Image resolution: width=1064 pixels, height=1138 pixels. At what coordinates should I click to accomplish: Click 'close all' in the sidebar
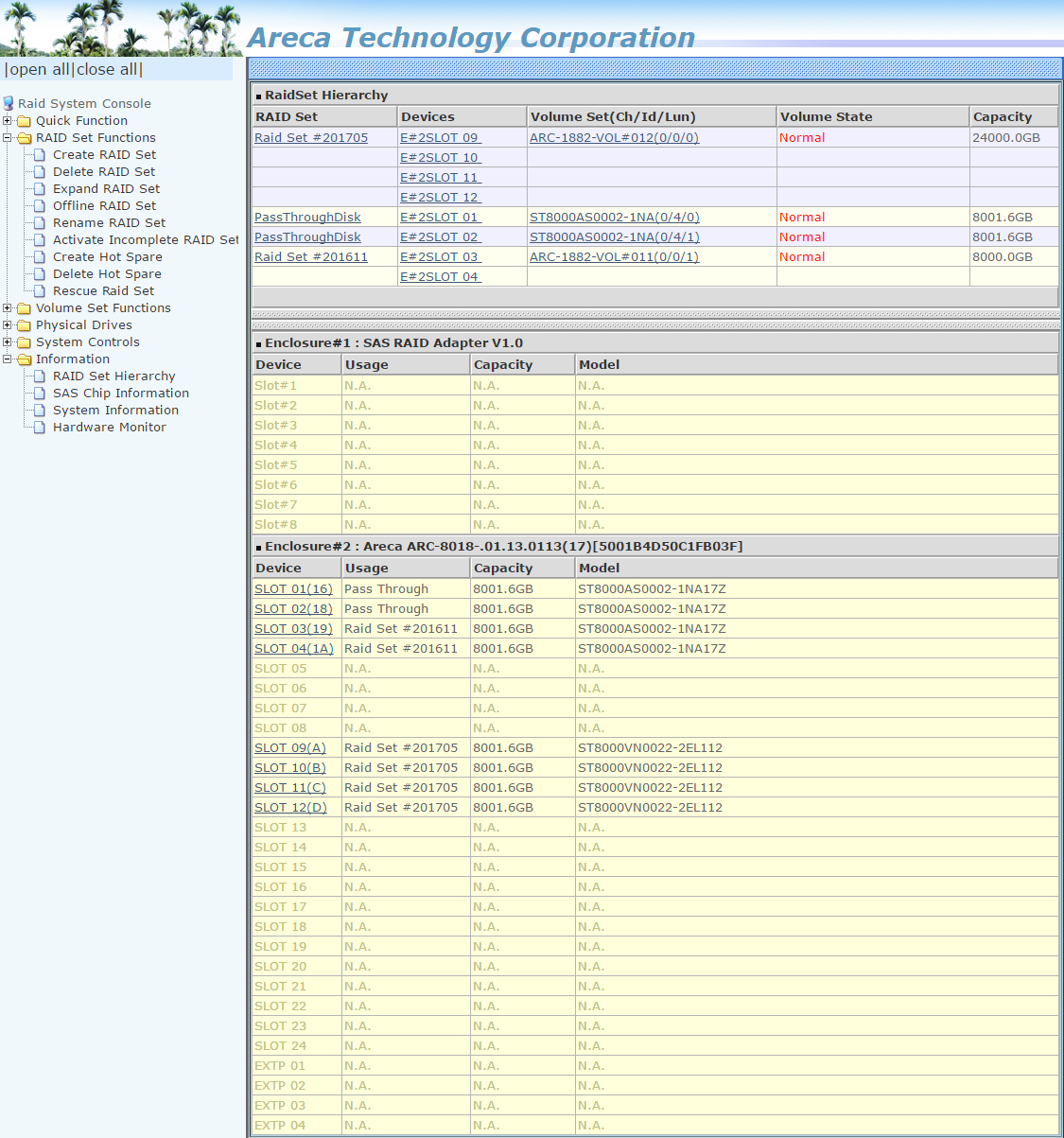pos(107,70)
